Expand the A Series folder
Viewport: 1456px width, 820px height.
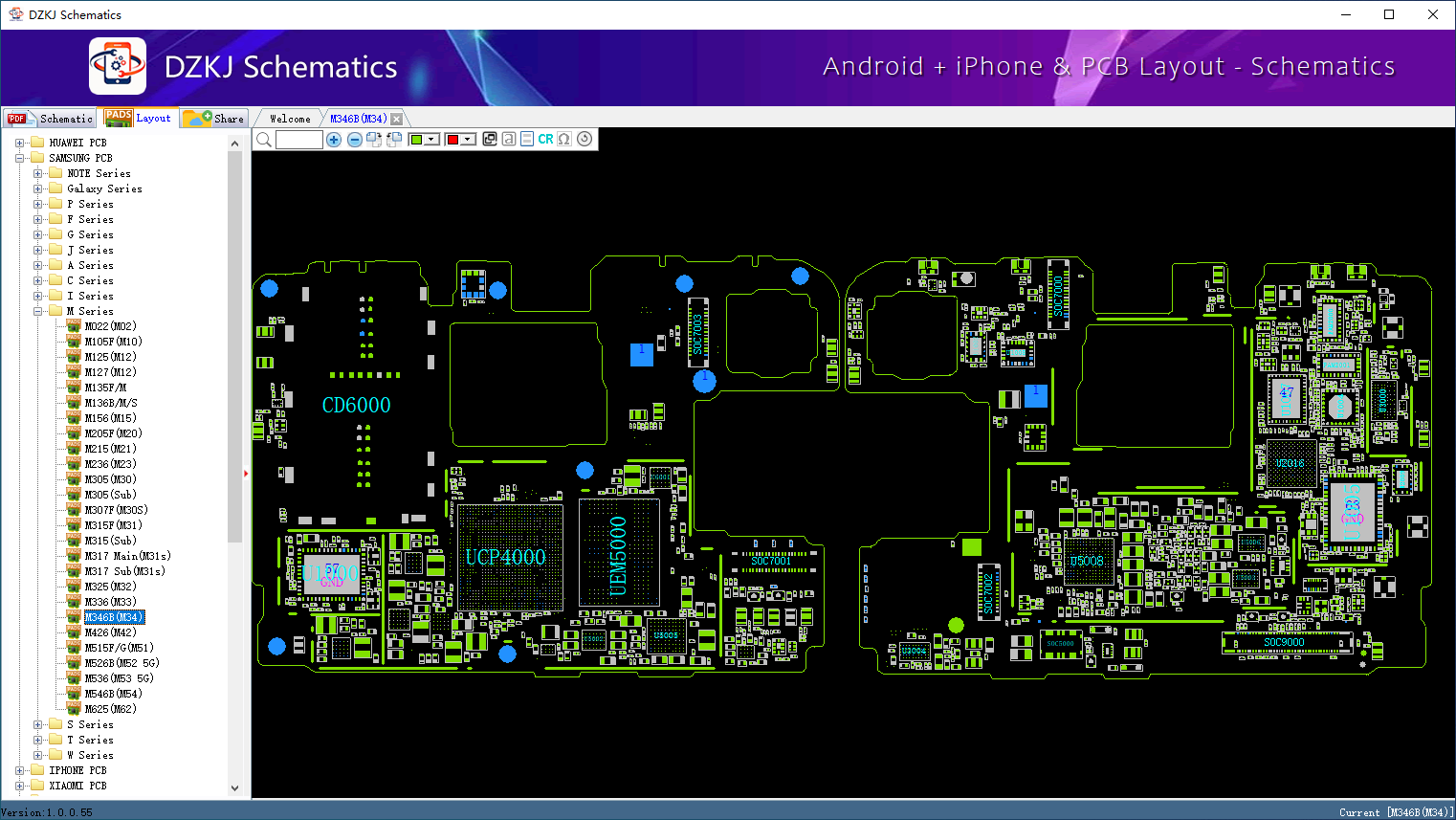pos(38,265)
